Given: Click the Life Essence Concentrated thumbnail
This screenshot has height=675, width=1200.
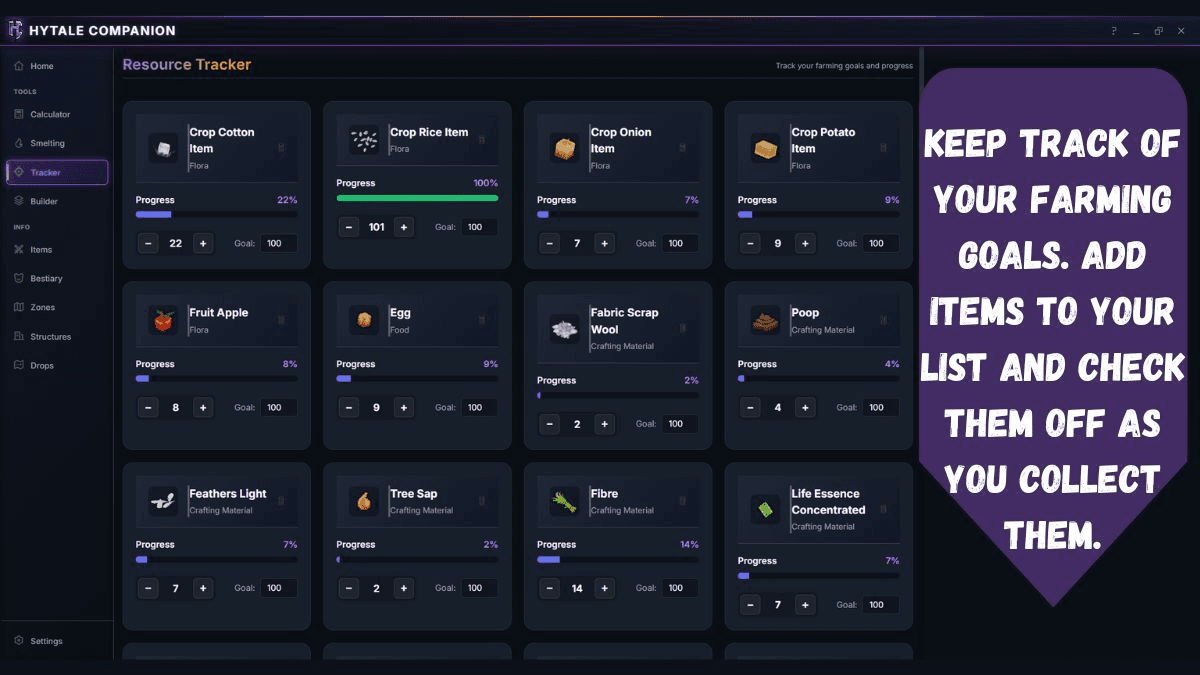Looking at the screenshot, I should click(x=765, y=509).
